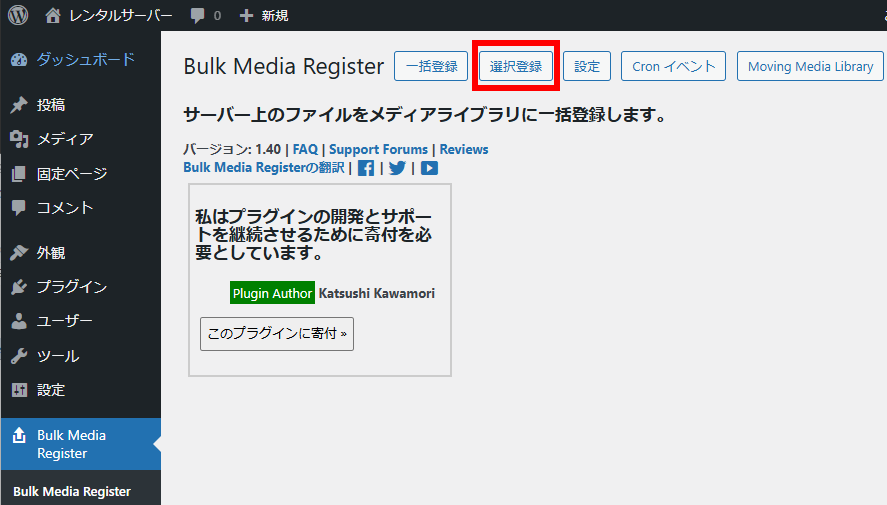The width and height of the screenshot is (887, 505).
Task: Click the home icon beside レンタルサーバー
Action: click(x=53, y=16)
